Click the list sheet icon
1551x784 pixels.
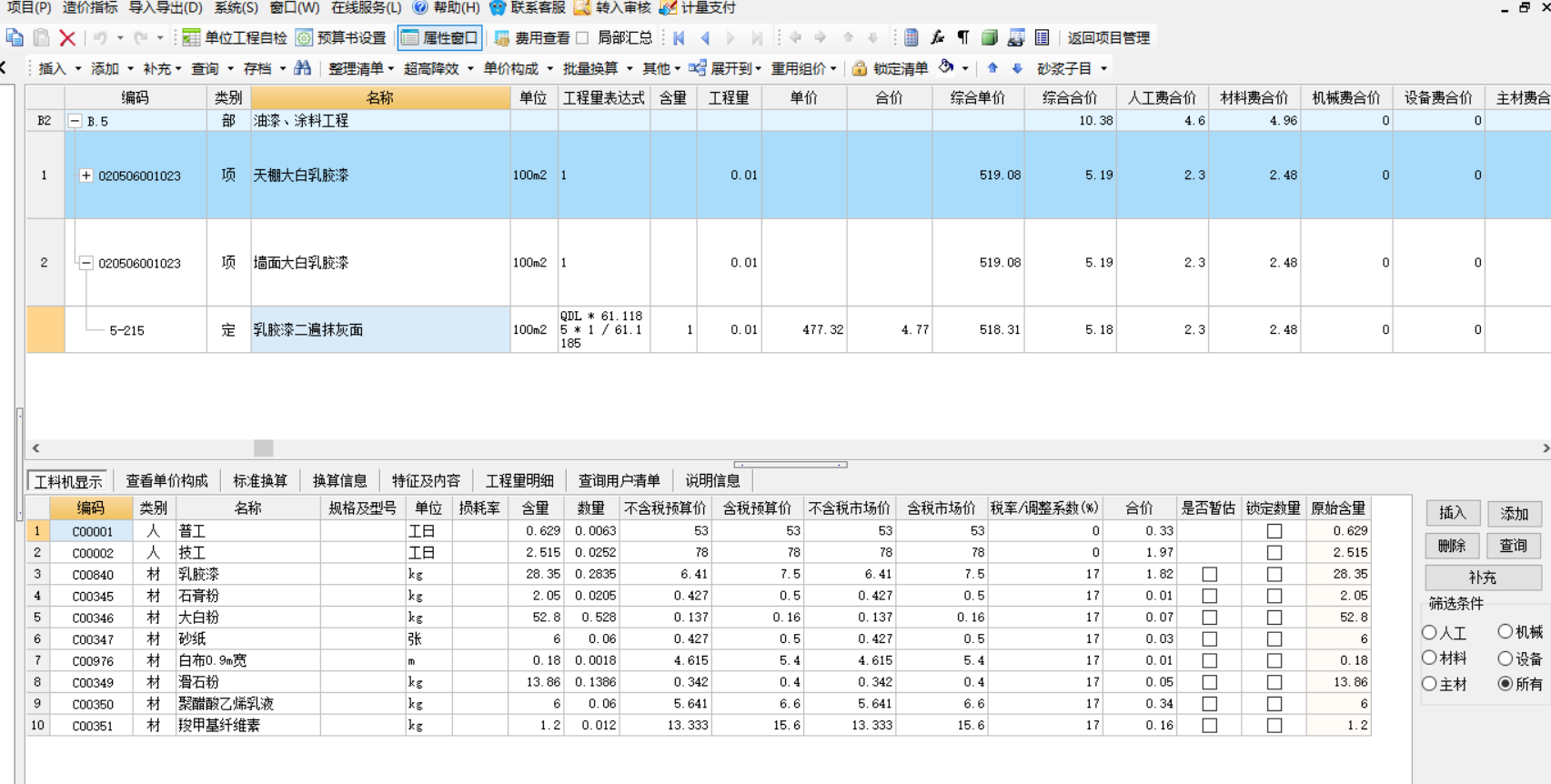pyautogui.click(x=1042, y=37)
